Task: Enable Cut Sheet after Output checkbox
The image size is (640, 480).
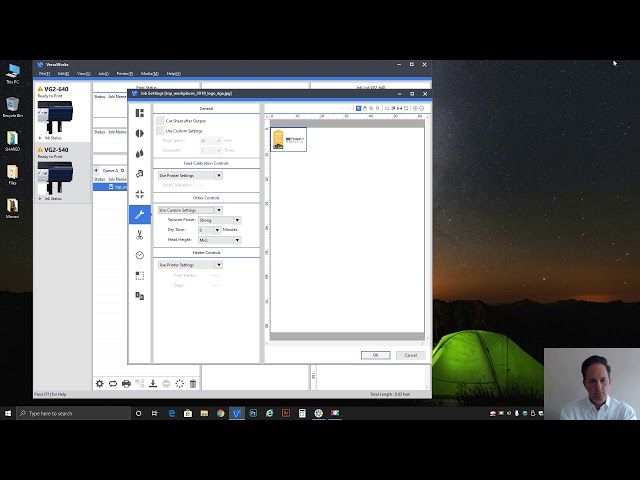Action: coord(160,120)
